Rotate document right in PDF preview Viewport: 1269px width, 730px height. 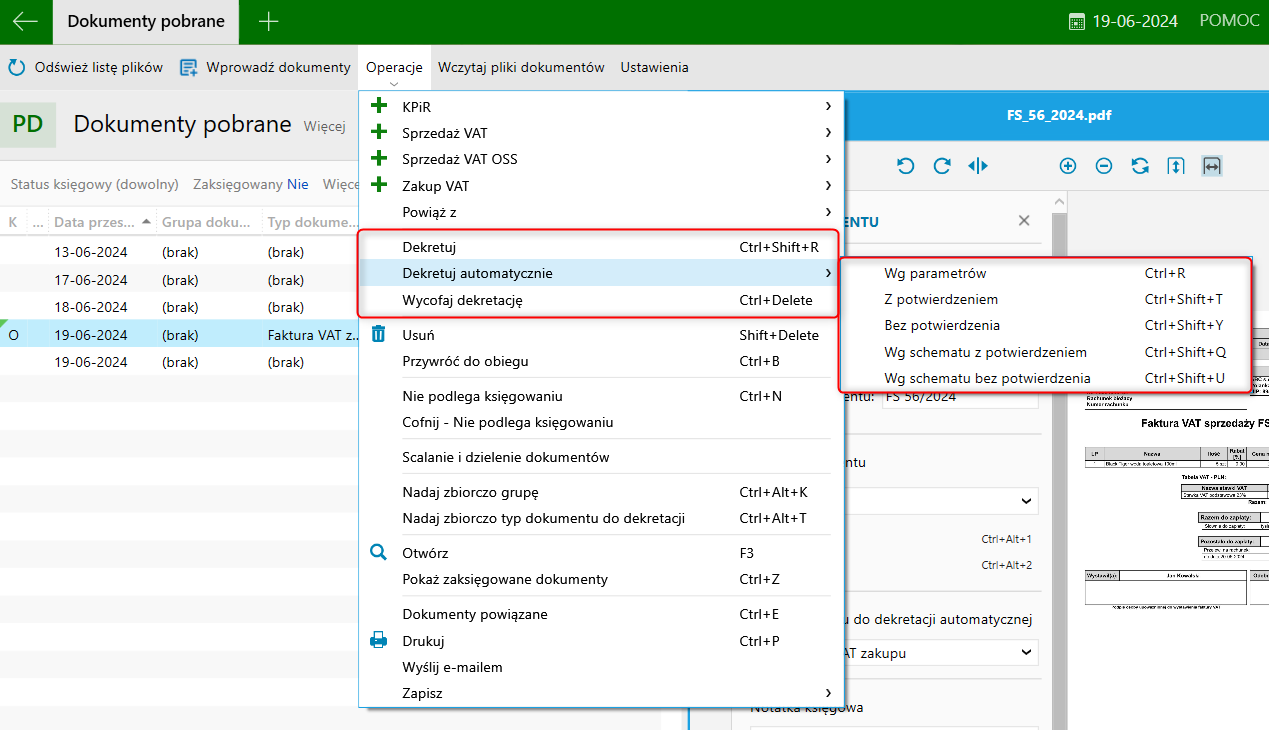pyautogui.click(x=942, y=166)
